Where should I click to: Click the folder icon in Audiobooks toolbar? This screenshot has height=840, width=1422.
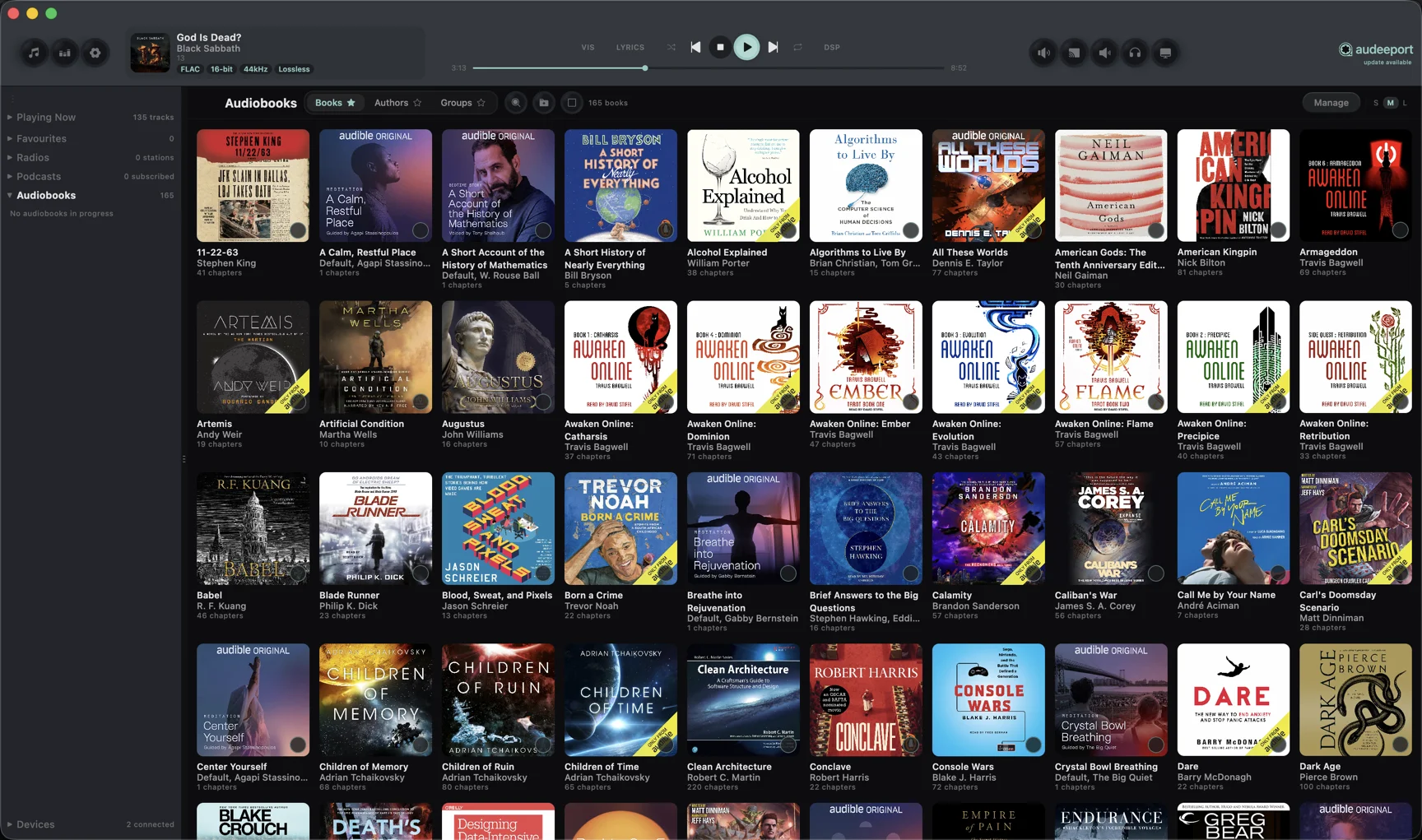(544, 103)
